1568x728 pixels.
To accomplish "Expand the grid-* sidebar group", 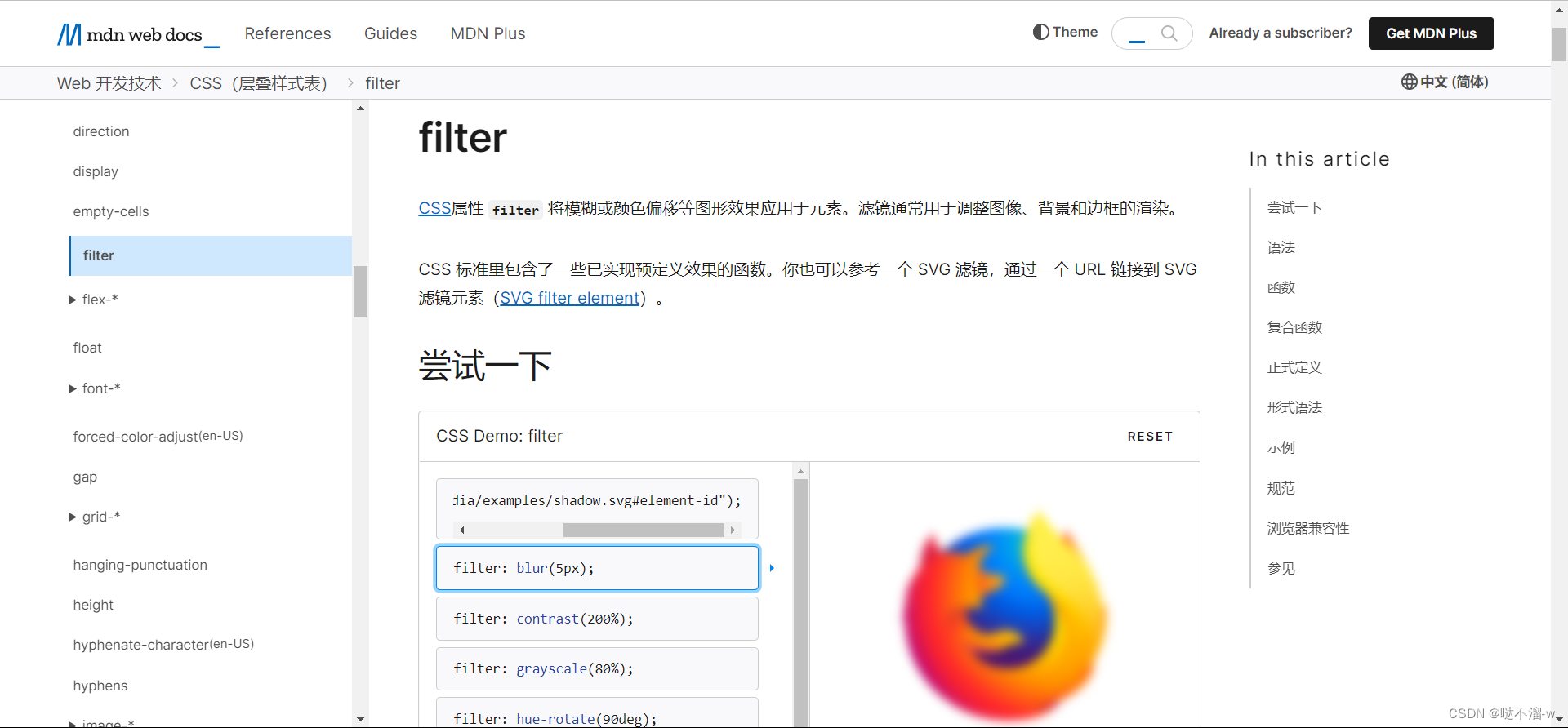I will pos(95,517).
